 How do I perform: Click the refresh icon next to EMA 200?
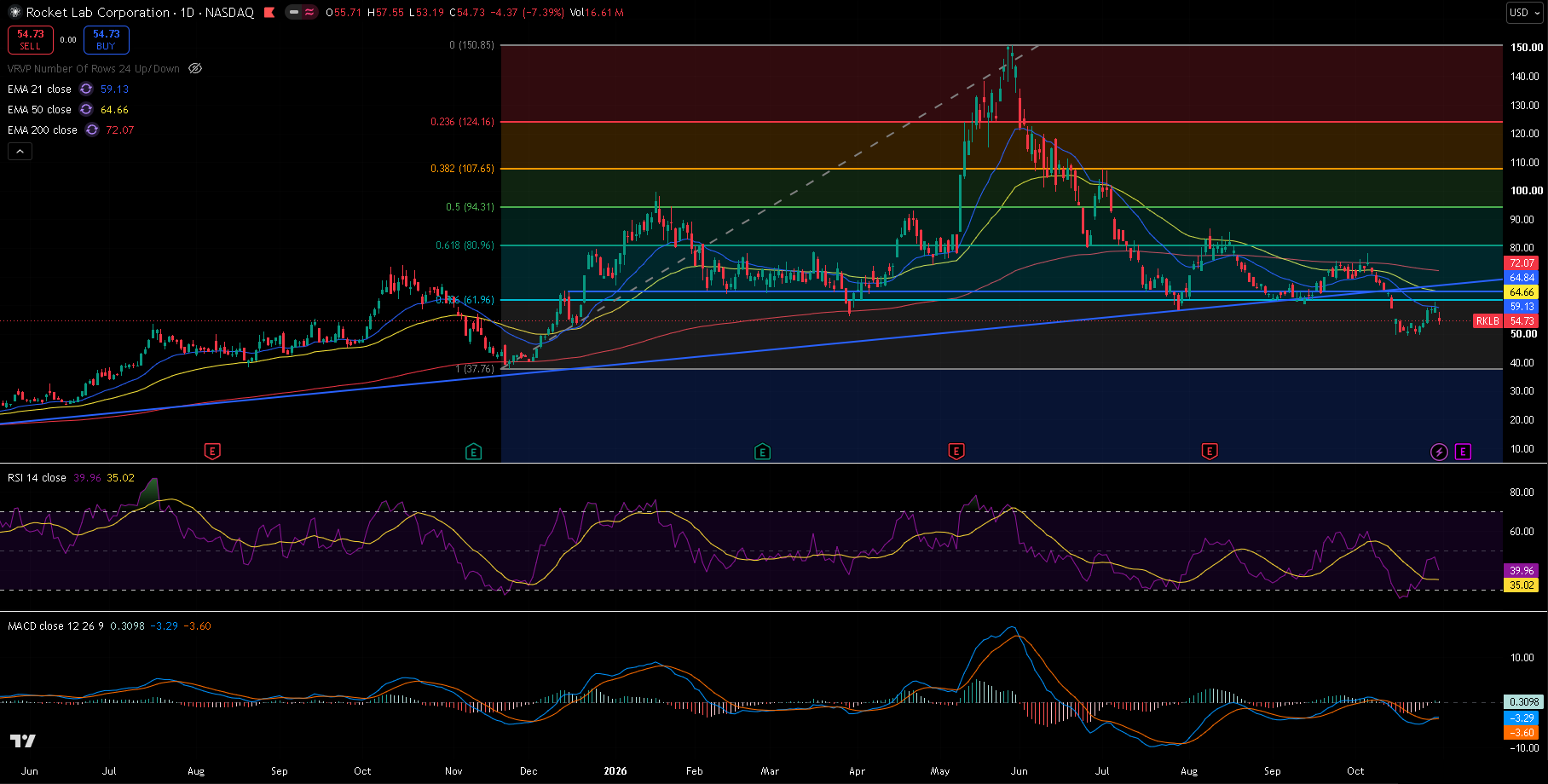[x=91, y=130]
